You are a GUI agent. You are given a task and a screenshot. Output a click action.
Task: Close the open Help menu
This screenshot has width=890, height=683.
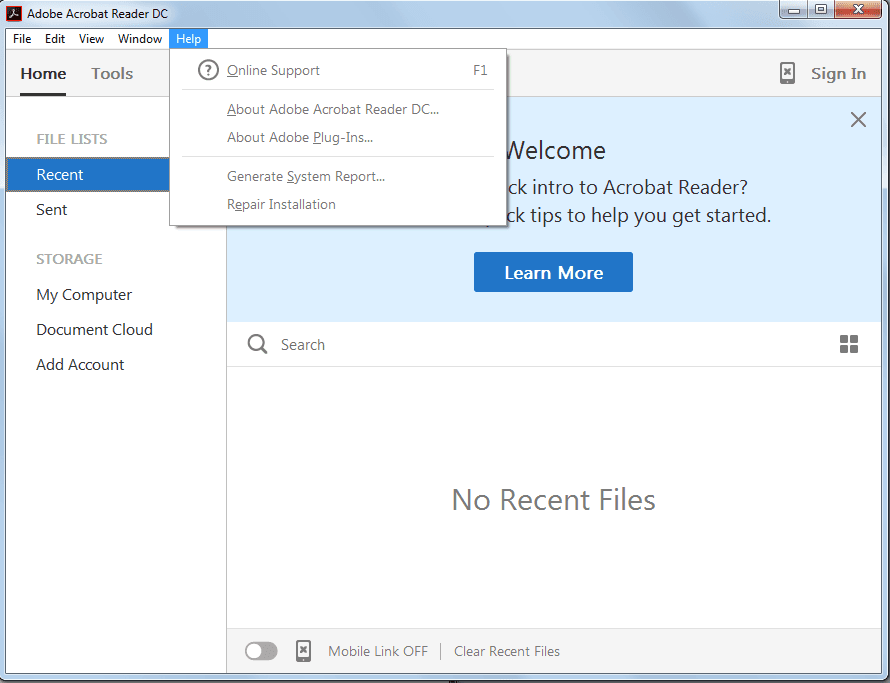coord(188,39)
